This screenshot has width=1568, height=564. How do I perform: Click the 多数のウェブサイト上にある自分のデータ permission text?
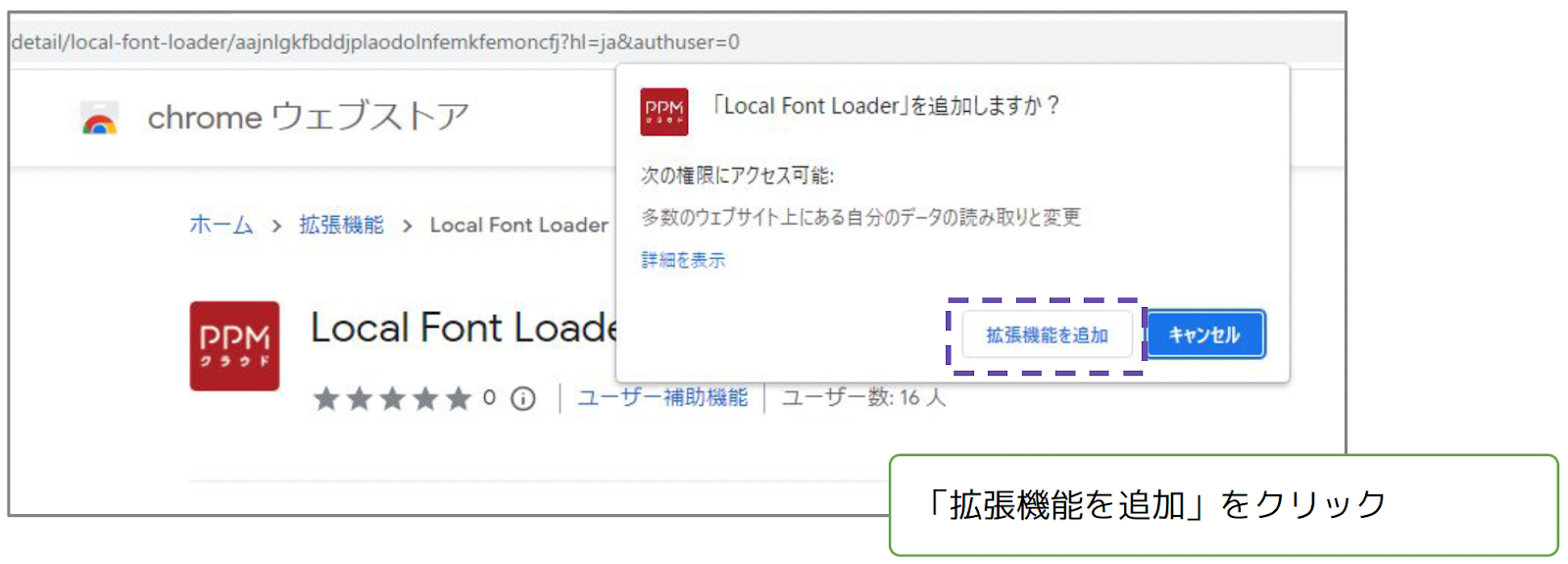(860, 217)
